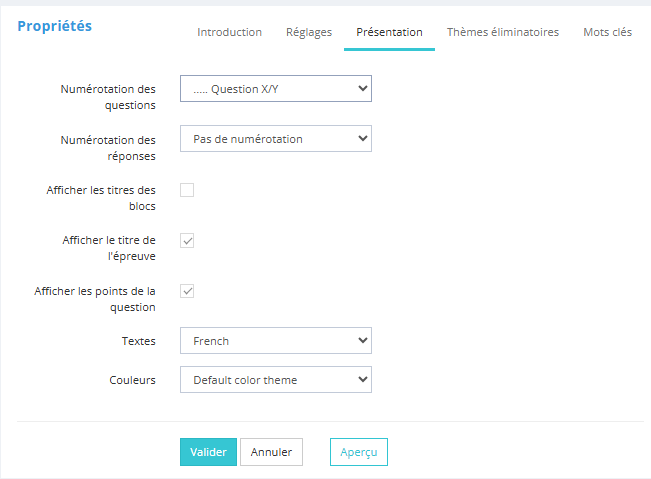This screenshot has width=651, height=479.
Task: Click the Couleurs field label
Action: pyautogui.click(x=132, y=380)
